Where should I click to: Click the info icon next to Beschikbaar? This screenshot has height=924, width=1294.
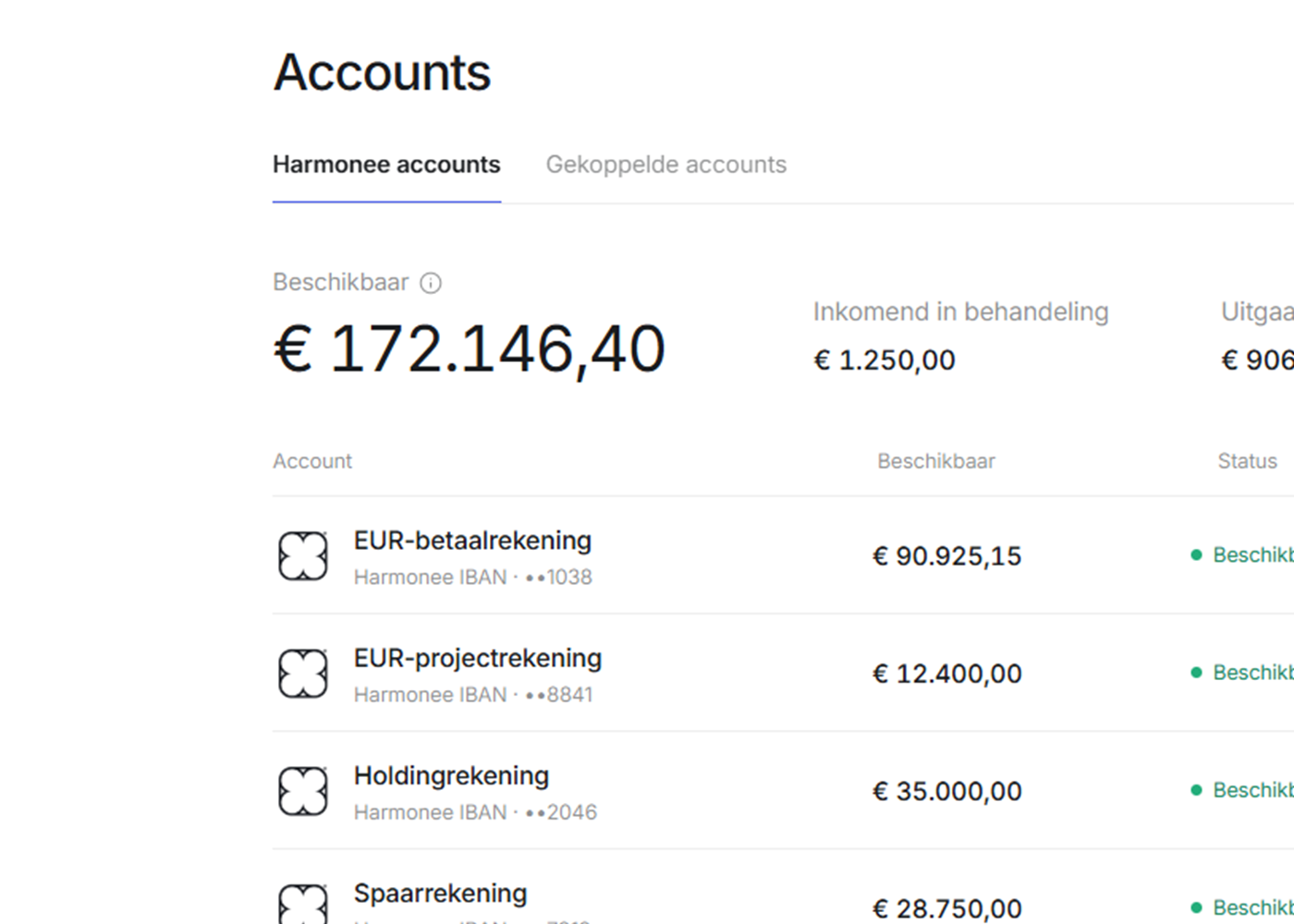pos(431,283)
